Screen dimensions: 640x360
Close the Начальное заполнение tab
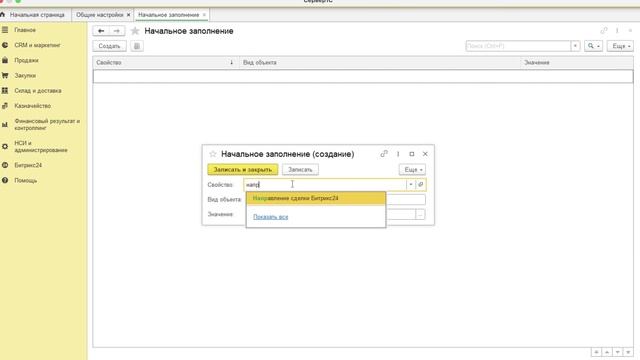pos(204,15)
